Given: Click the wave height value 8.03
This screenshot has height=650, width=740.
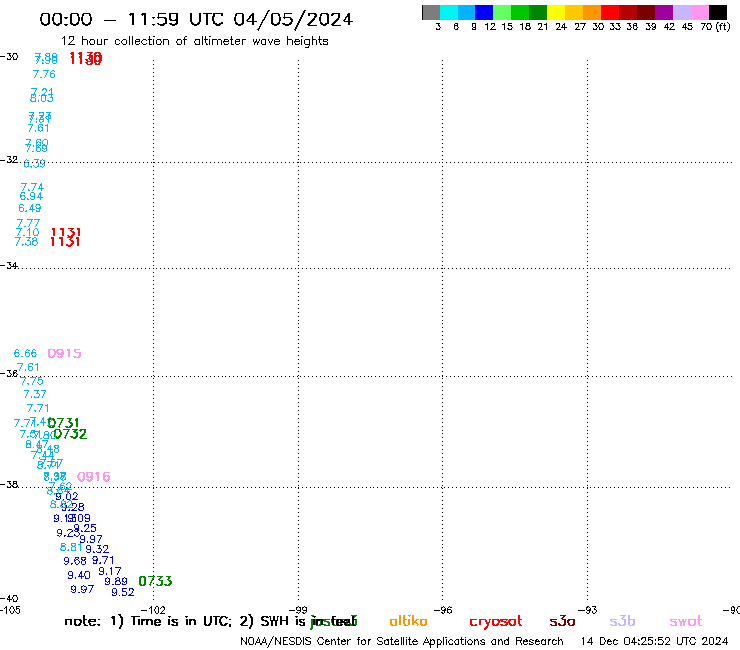Looking at the screenshot, I should 42,99.
